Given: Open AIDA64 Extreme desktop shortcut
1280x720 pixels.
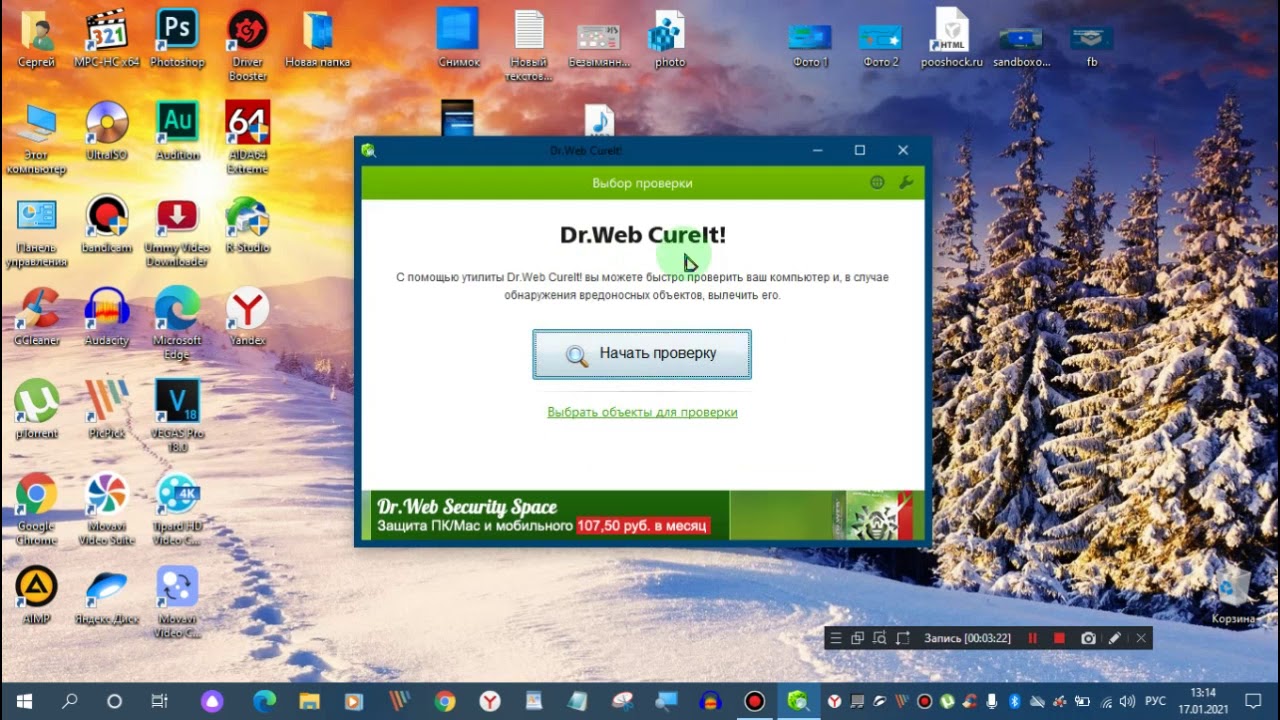Looking at the screenshot, I should coord(247,137).
